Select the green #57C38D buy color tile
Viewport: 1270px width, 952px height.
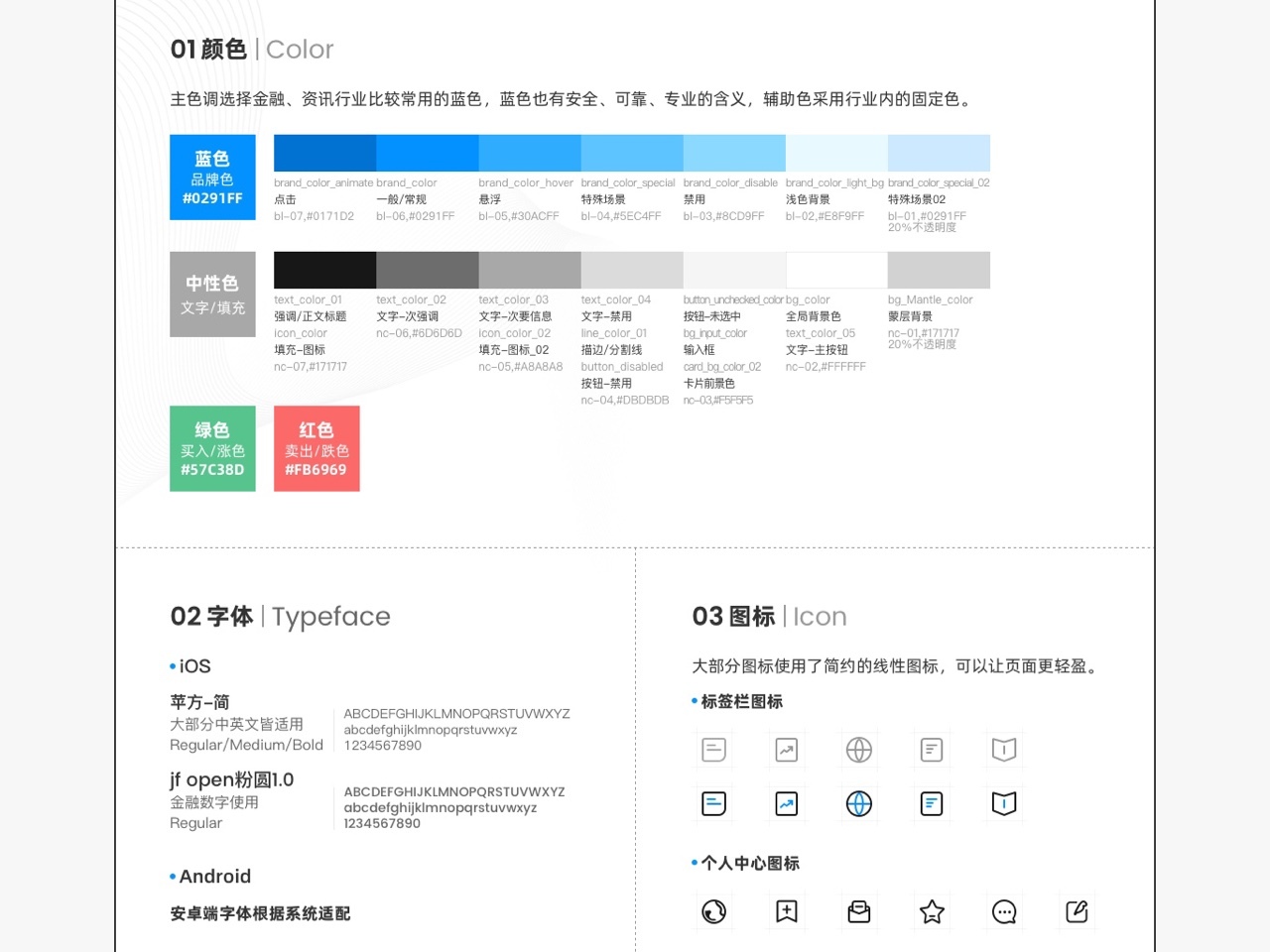tap(212, 448)
